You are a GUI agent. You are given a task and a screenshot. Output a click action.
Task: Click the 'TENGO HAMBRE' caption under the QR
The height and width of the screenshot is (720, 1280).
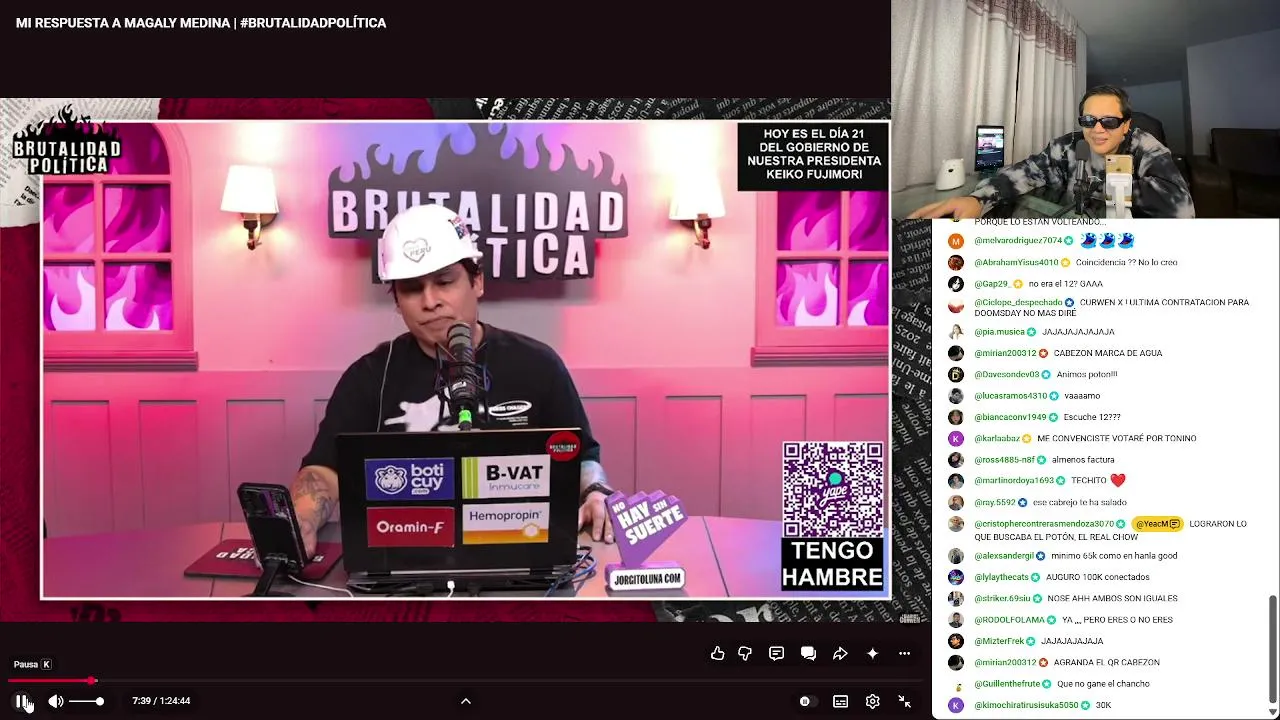pyautogui.click(x=832, y=565)
